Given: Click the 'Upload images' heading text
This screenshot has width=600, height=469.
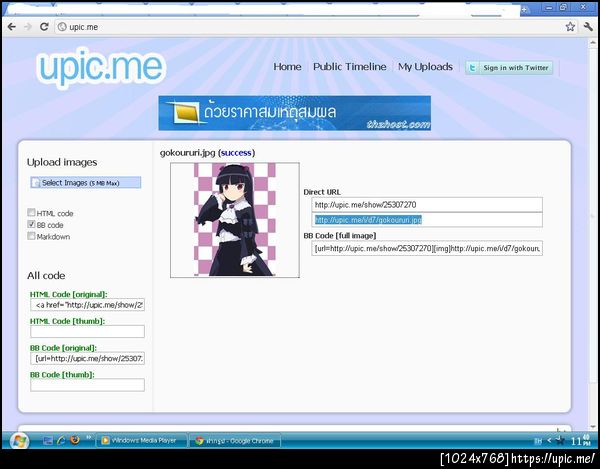Looking at the screenshot, I should click(62, 162).
